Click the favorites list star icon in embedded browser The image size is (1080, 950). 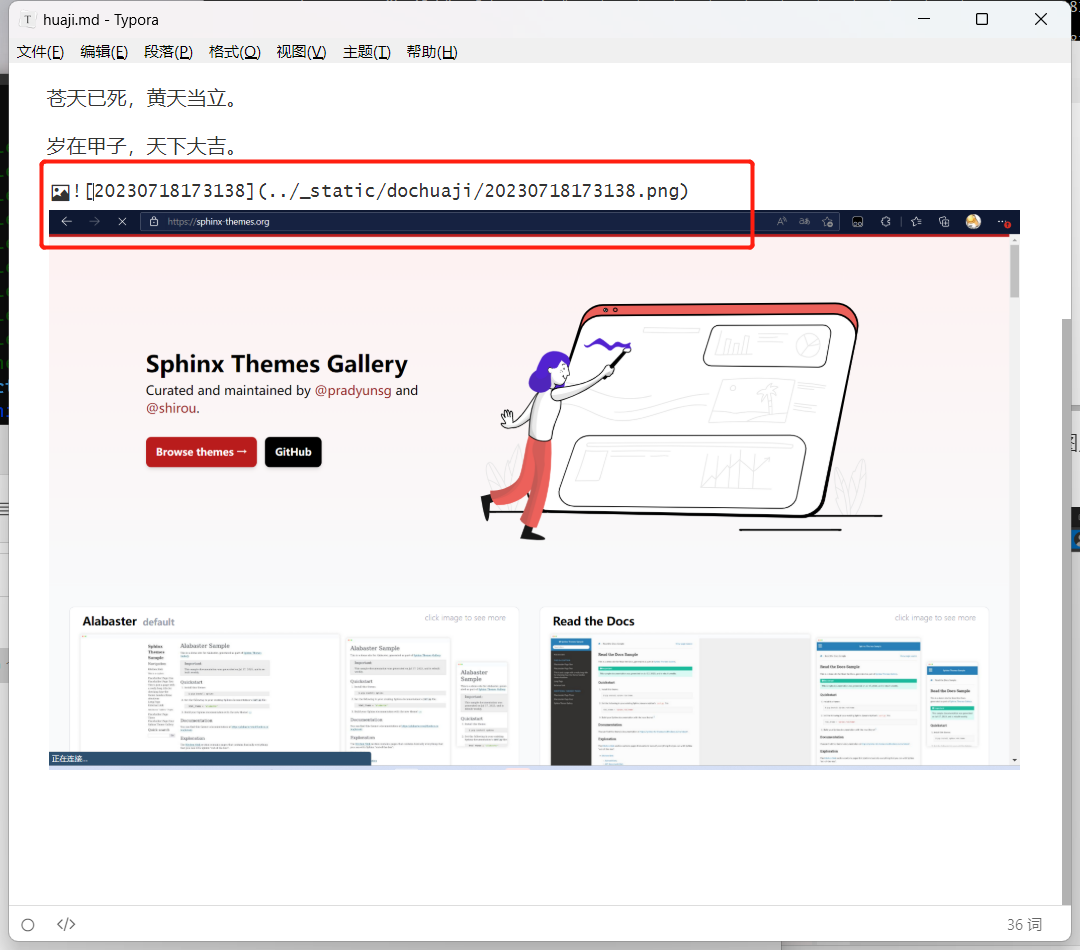pos(916,222)
